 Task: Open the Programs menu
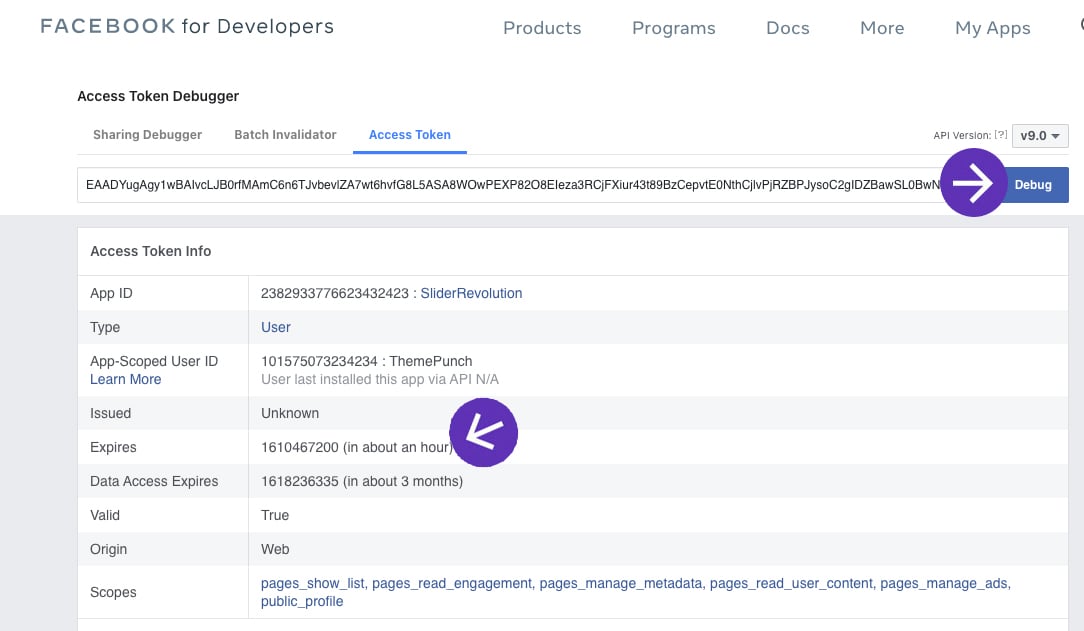pos(673,28)
